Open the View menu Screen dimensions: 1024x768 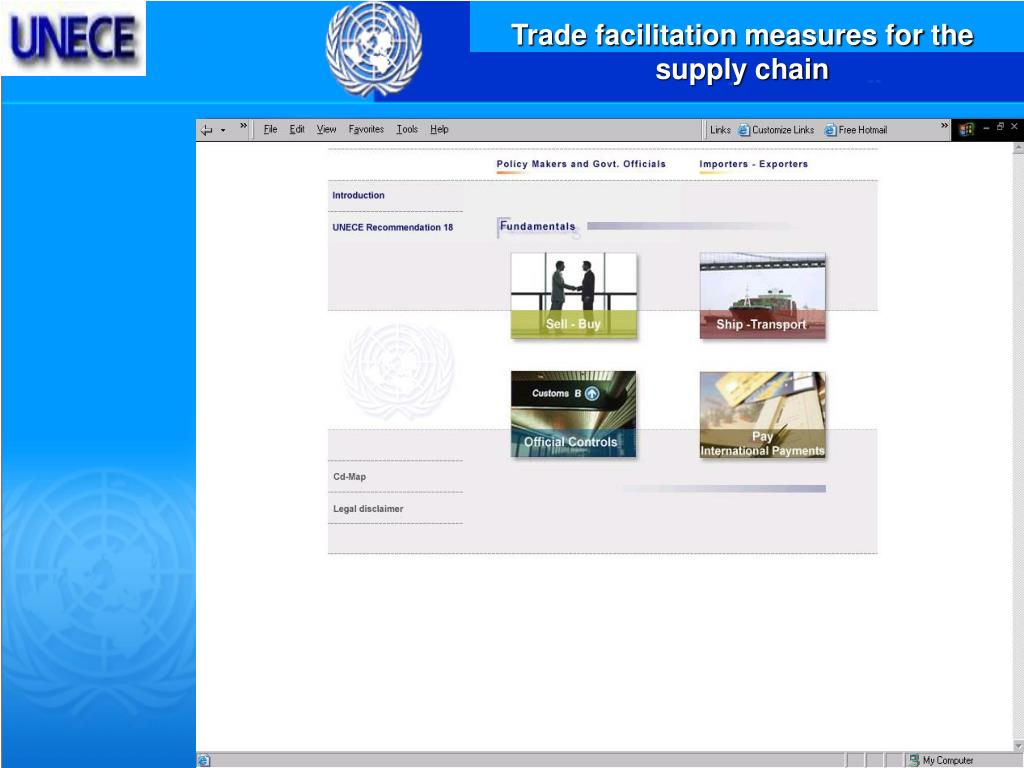click(327, 129)
